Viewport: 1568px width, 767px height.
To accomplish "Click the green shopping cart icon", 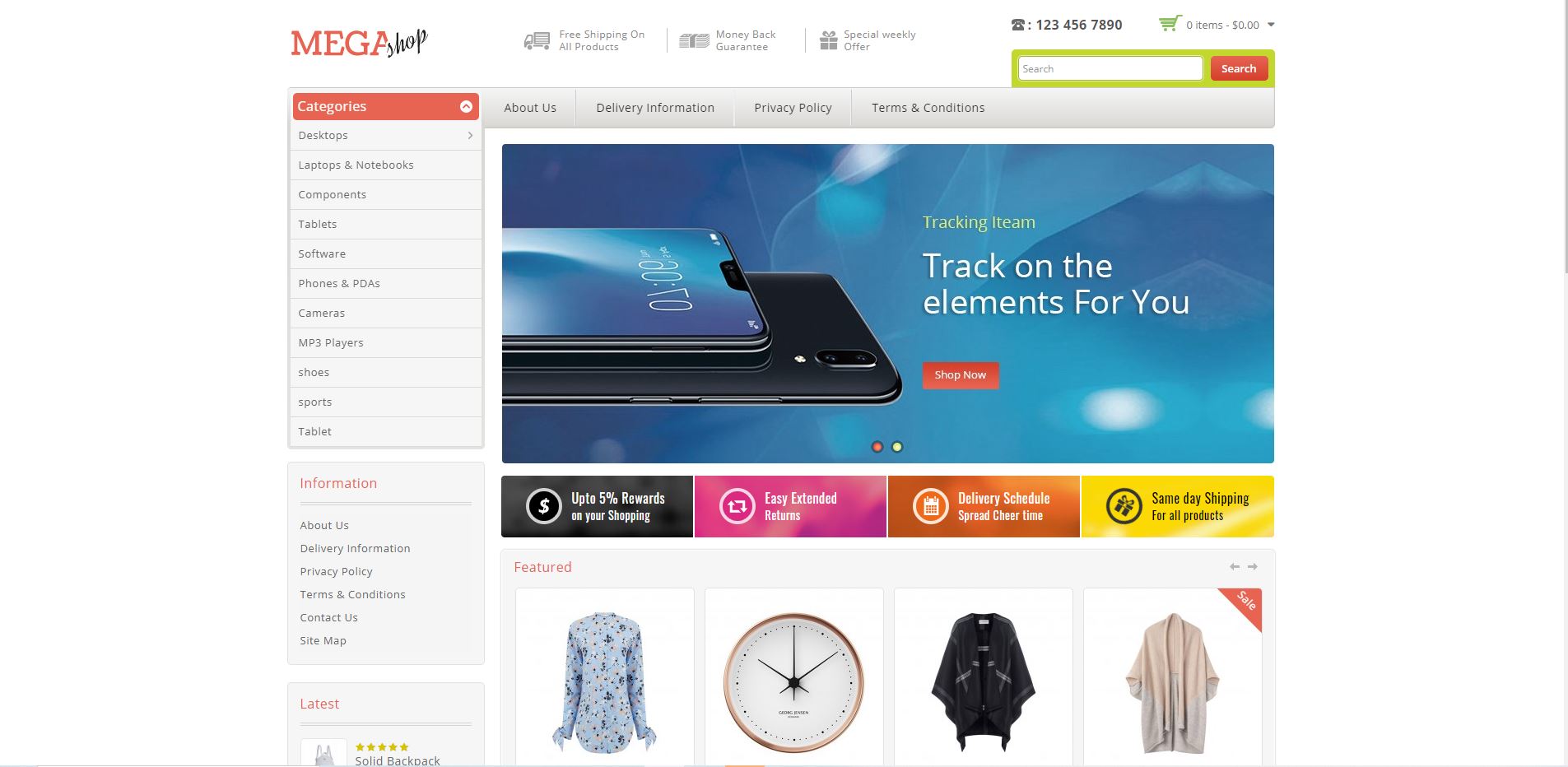I will coord(1170,23).
